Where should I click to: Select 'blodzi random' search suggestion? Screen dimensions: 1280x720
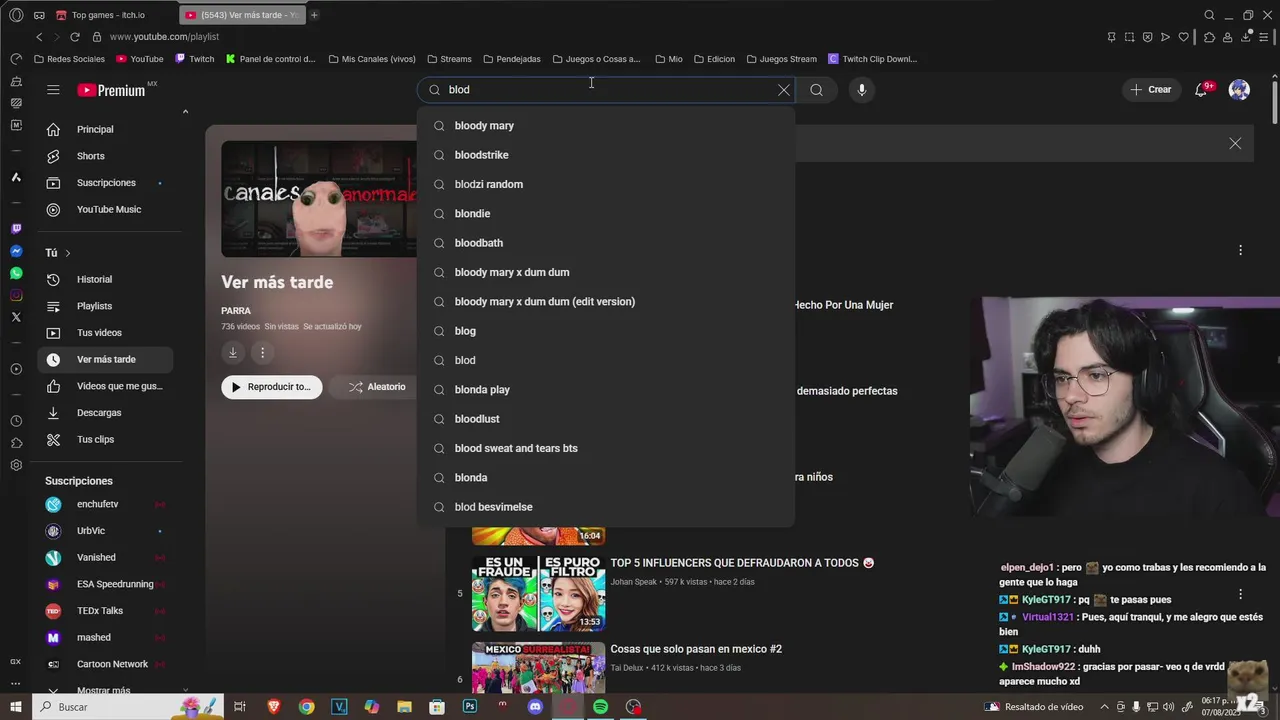coord(606,184)
